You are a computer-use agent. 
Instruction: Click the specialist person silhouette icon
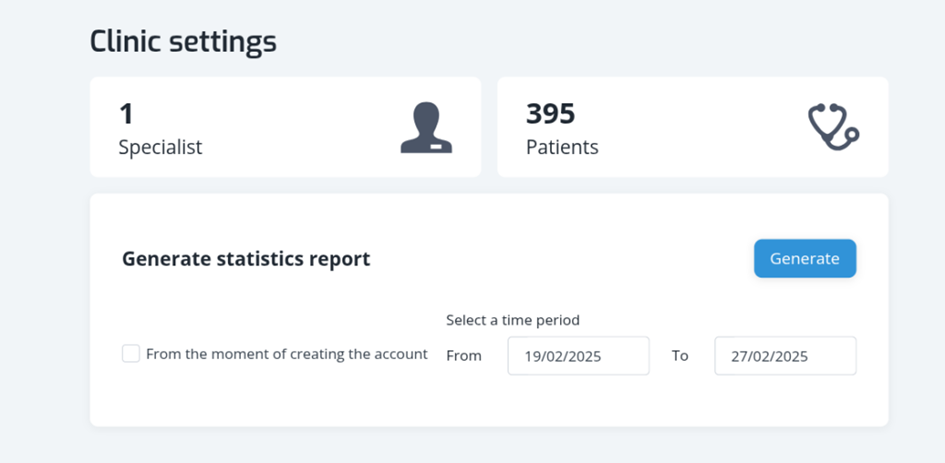[x=426, y=127]
